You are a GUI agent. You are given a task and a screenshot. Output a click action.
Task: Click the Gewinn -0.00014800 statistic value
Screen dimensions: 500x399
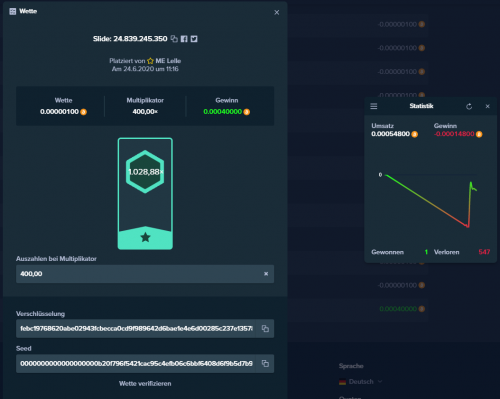pyautogui.click(x=454, y=134)
